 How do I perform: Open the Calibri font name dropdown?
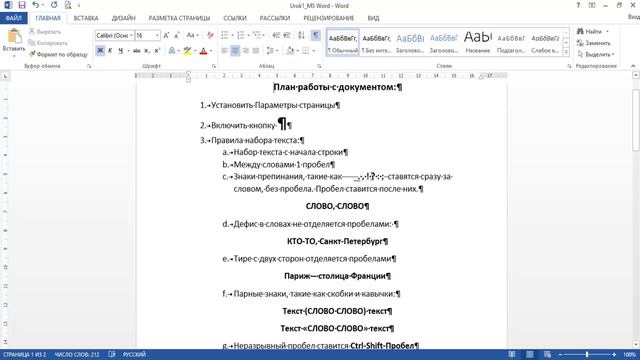click(x=131, y=36)
